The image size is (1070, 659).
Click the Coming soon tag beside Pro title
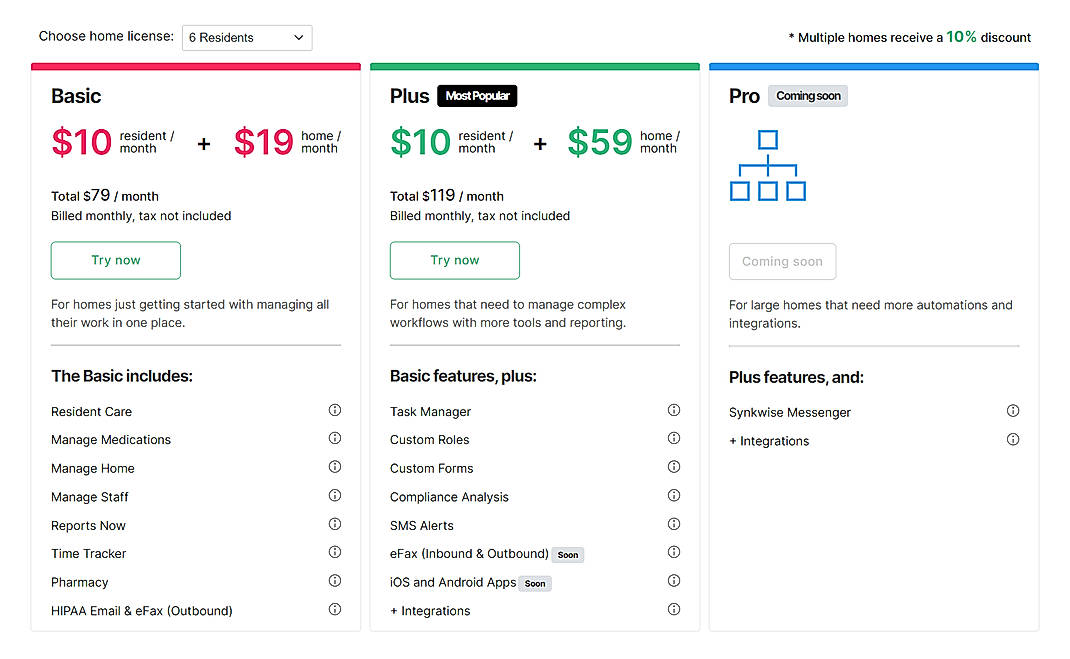pos(807,96)
